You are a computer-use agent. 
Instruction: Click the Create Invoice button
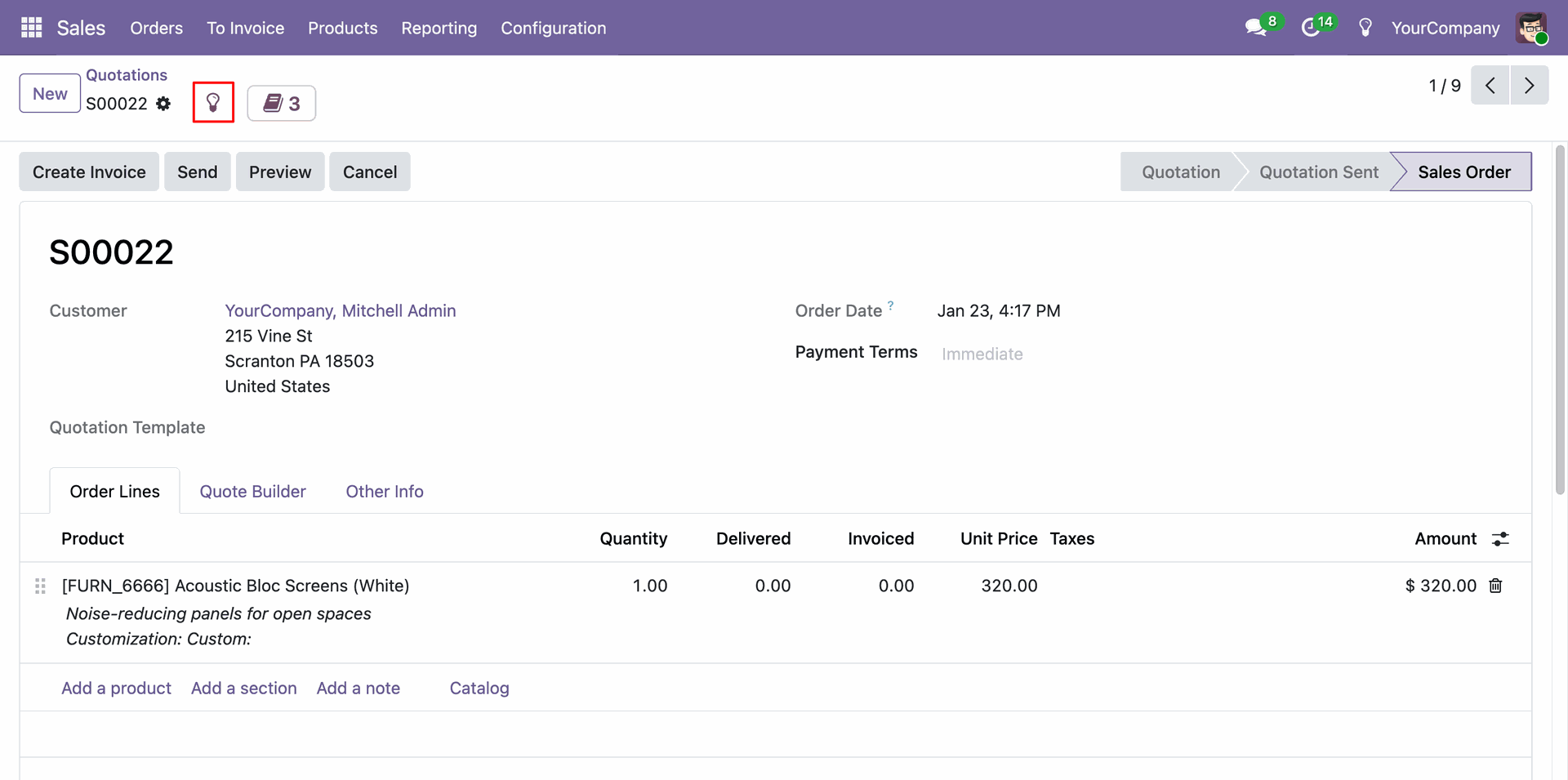89,172
